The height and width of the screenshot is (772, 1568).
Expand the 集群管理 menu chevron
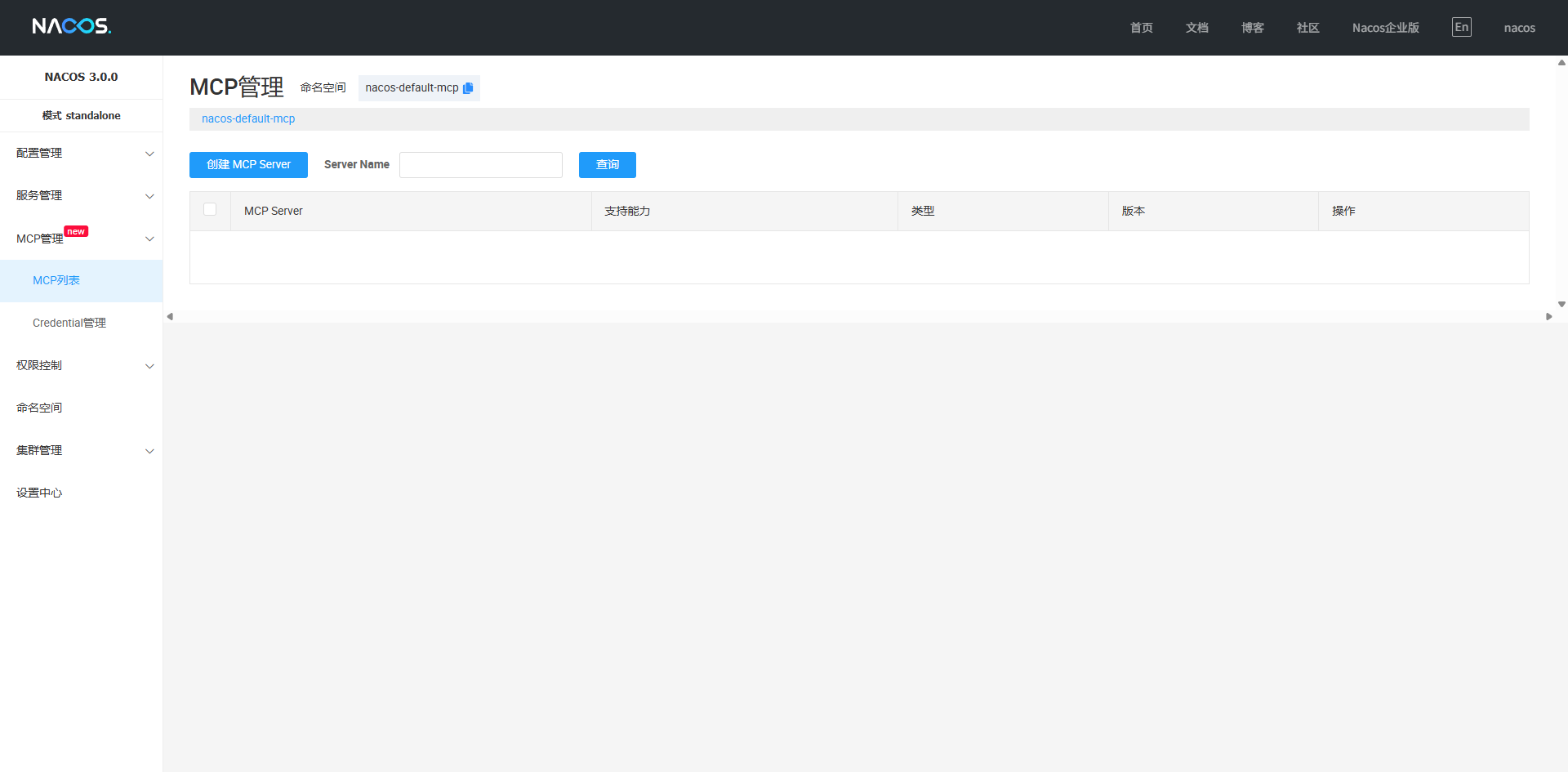coord(149,451)
